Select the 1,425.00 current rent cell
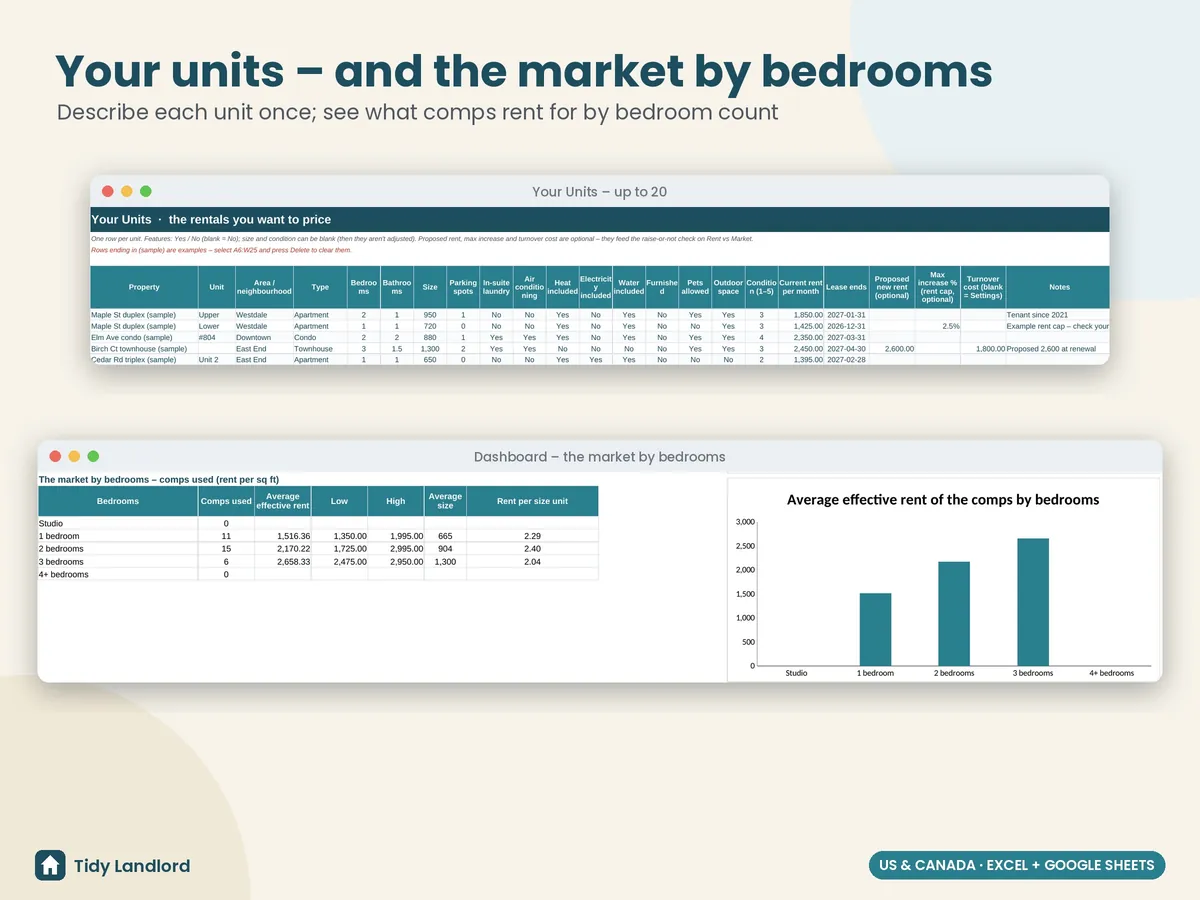The width and height of the screenshot is (1200, 900). coord(800,326)
